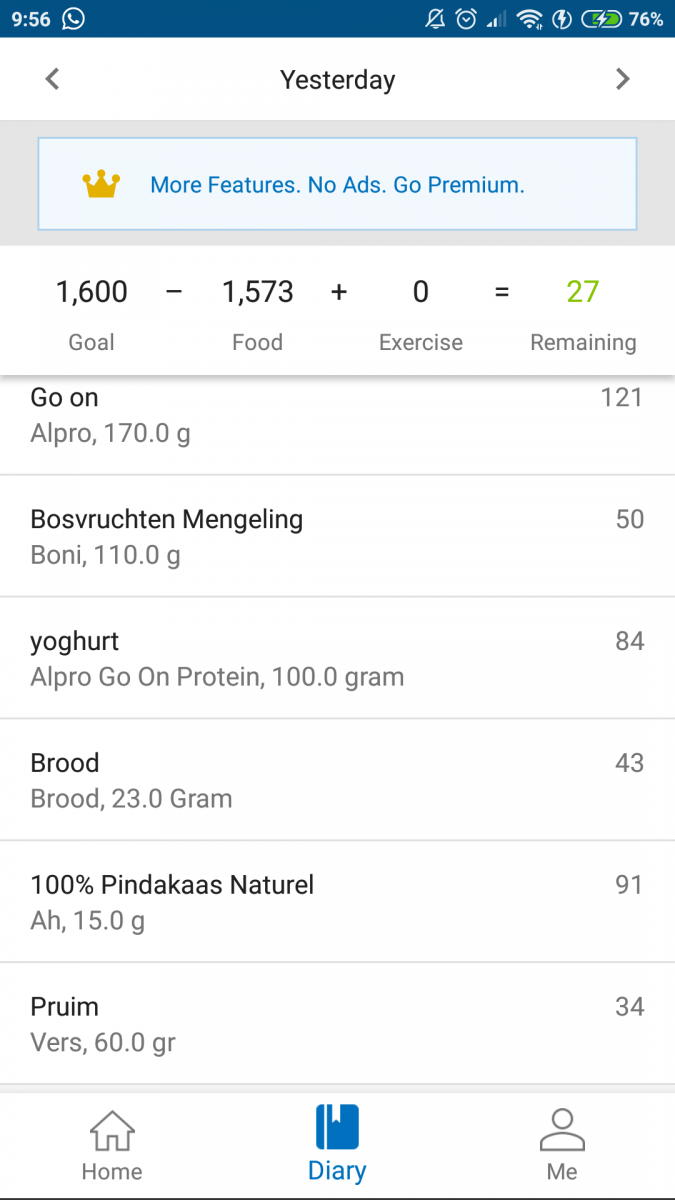Tap the Remaining value of 27
675x1200 pixels.
click(x=583, y=291)
